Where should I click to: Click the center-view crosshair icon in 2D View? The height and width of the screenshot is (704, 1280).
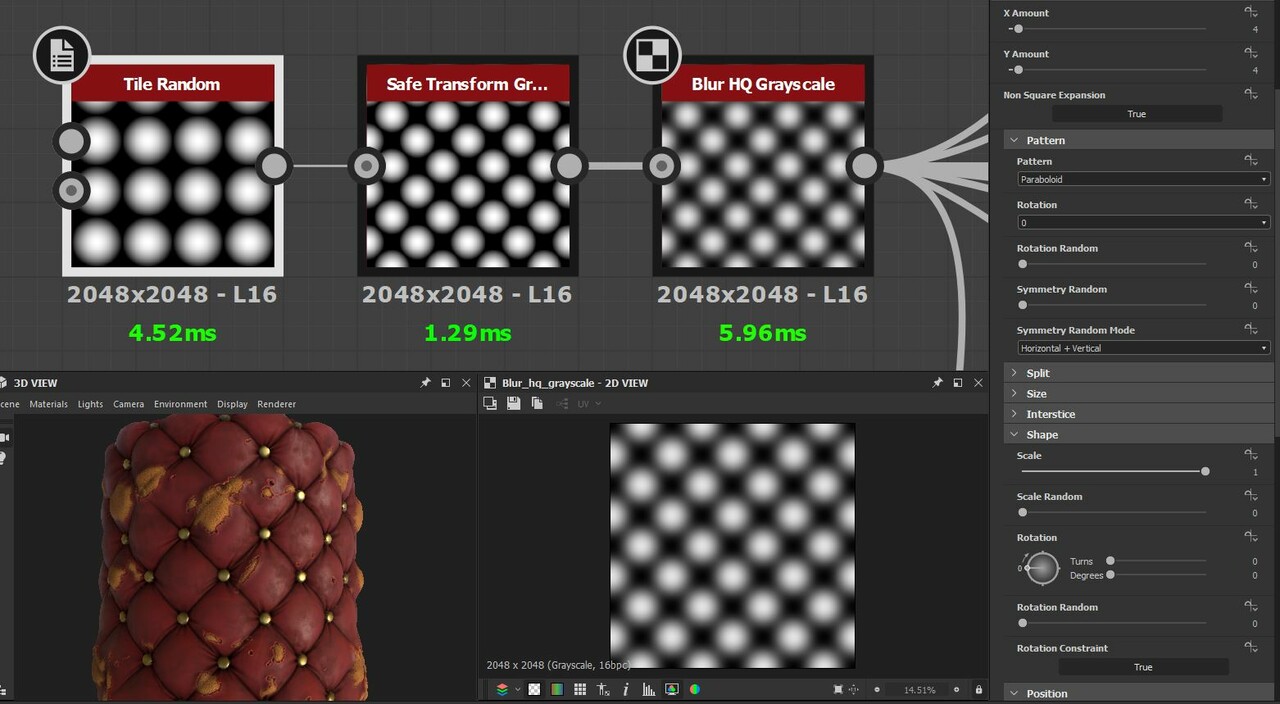click(x=854, y=689)
